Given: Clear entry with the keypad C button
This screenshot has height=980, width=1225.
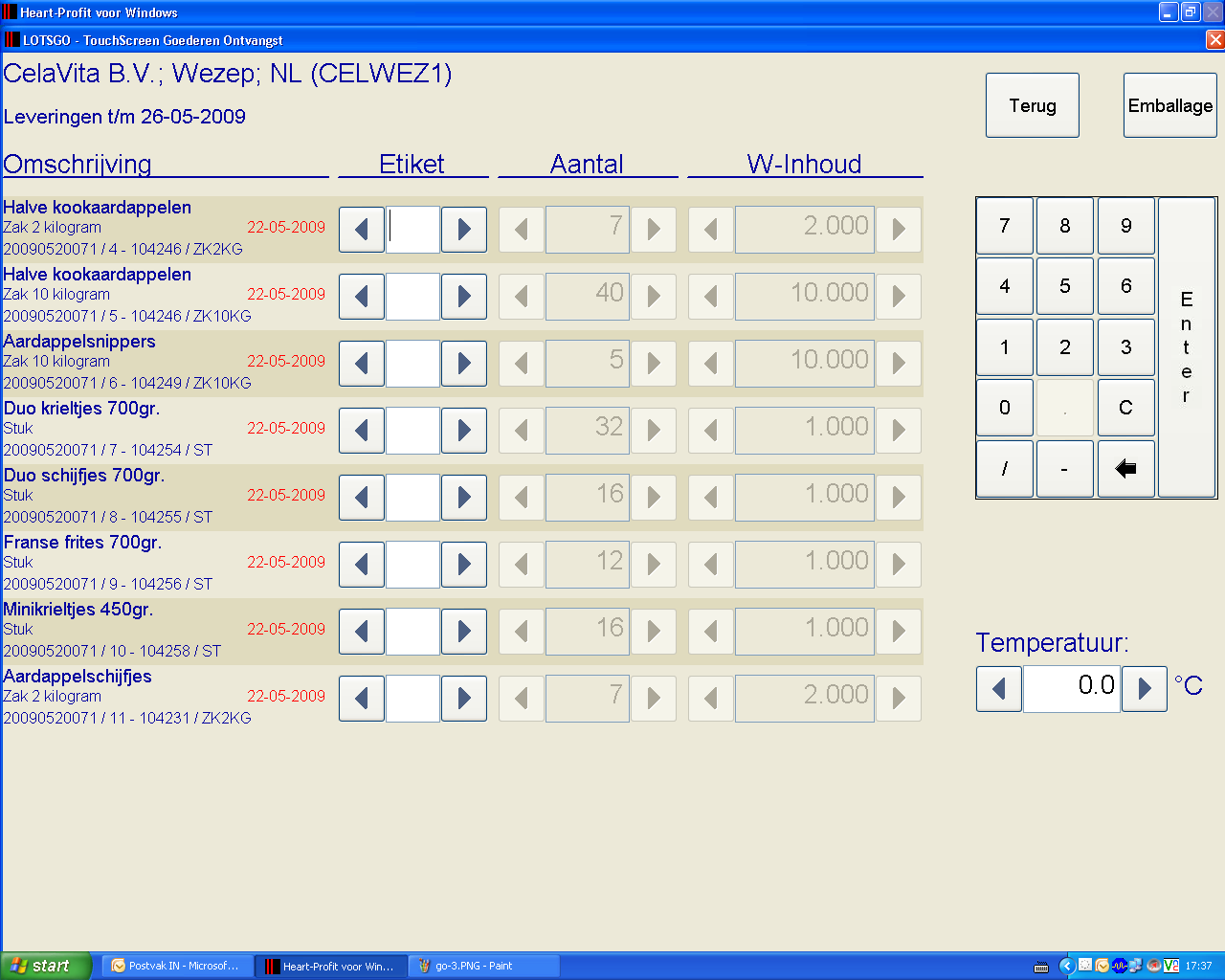Looking at the screenshot, I should click(x=1126, y=408).
